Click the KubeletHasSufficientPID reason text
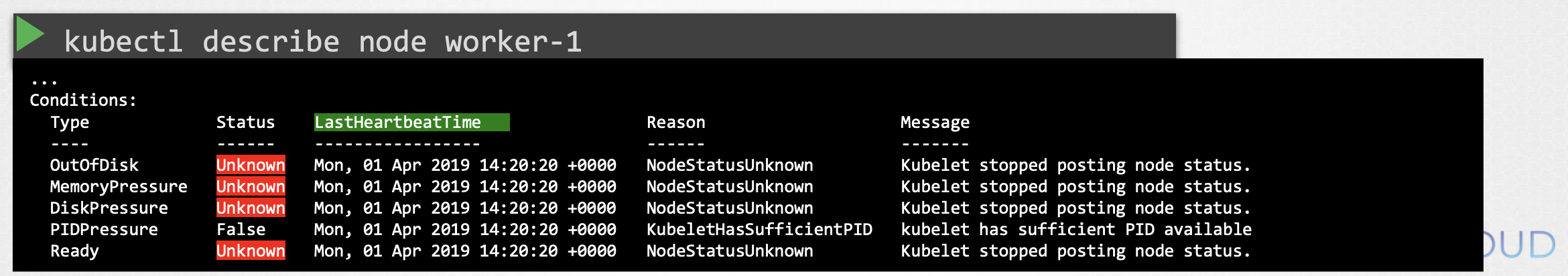Screen dimensions: 1568x276 759,229
